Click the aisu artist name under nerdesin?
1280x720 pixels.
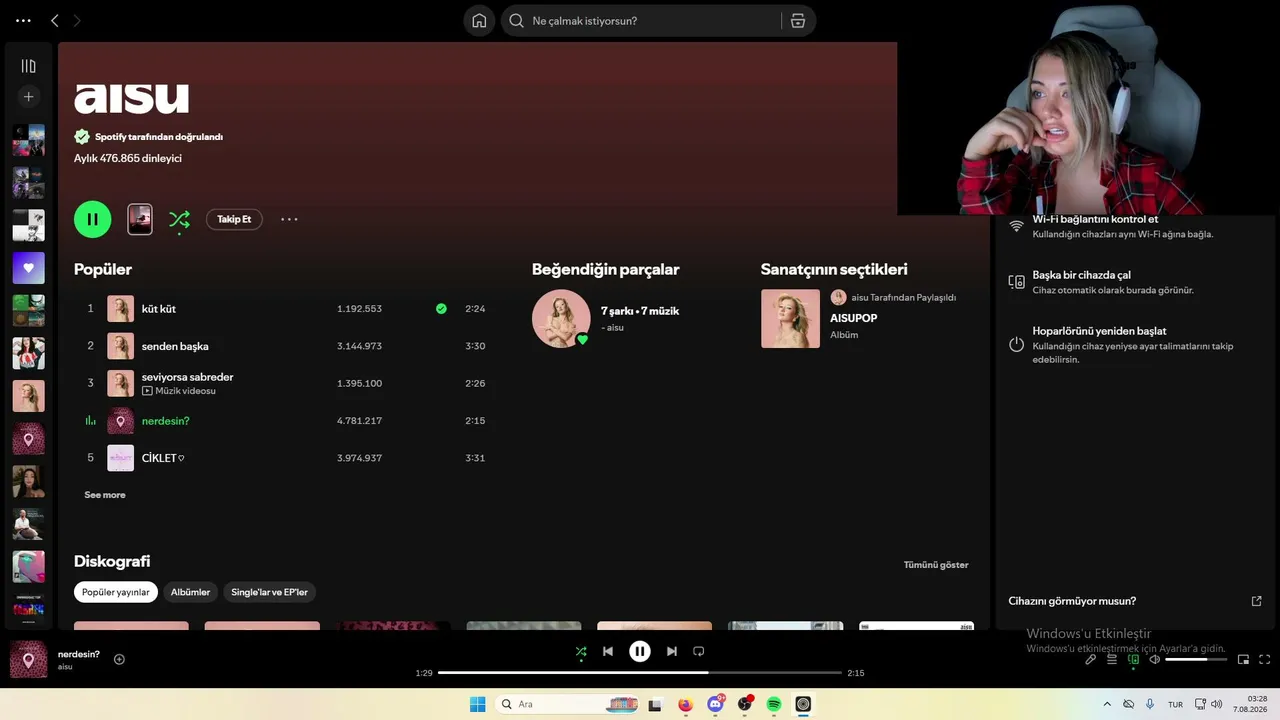pyautogui.click(x=65, y=667)
